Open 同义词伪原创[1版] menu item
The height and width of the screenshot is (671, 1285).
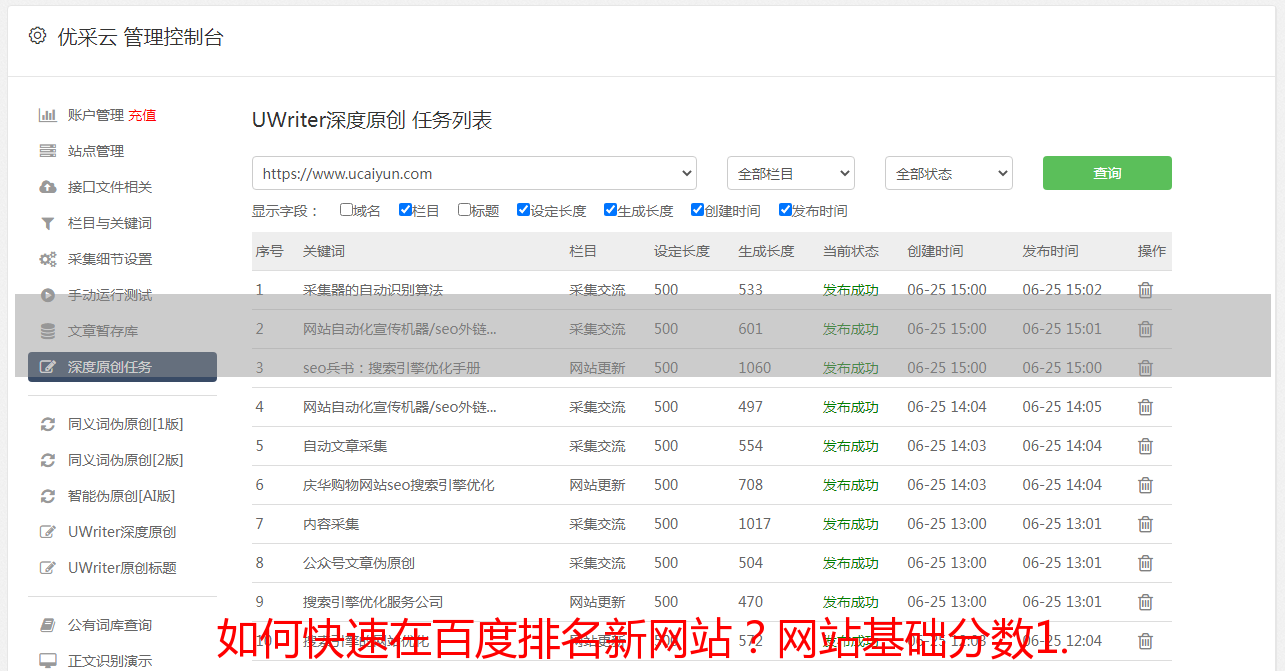[x=125, y=424]
